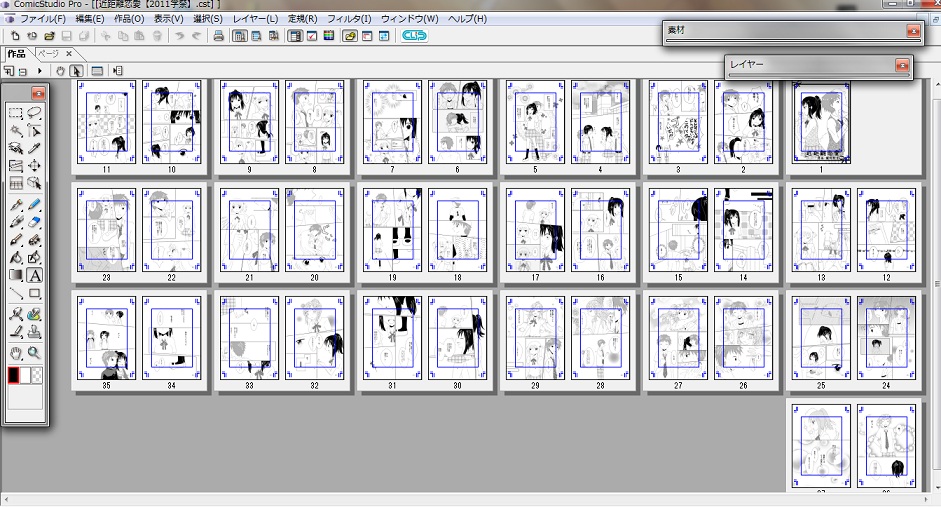This screenshot has width=941, height=507.
Task: Select page thumbnail 11
Action: tap(106, 122)
